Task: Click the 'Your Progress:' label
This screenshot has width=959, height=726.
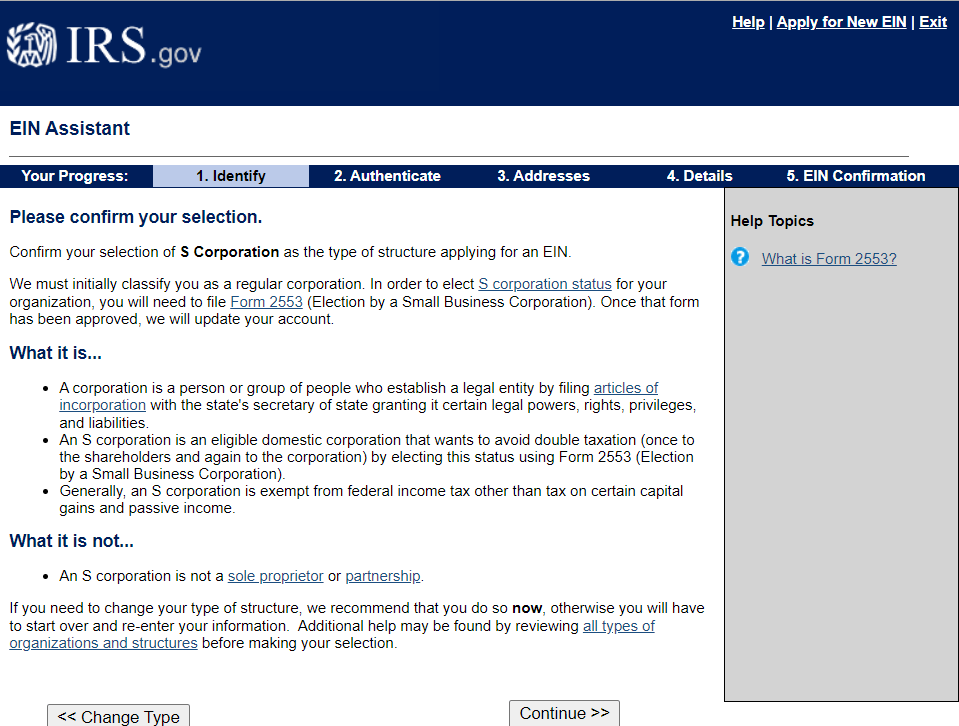Action: pyautogui.click(x=75, y=176)
